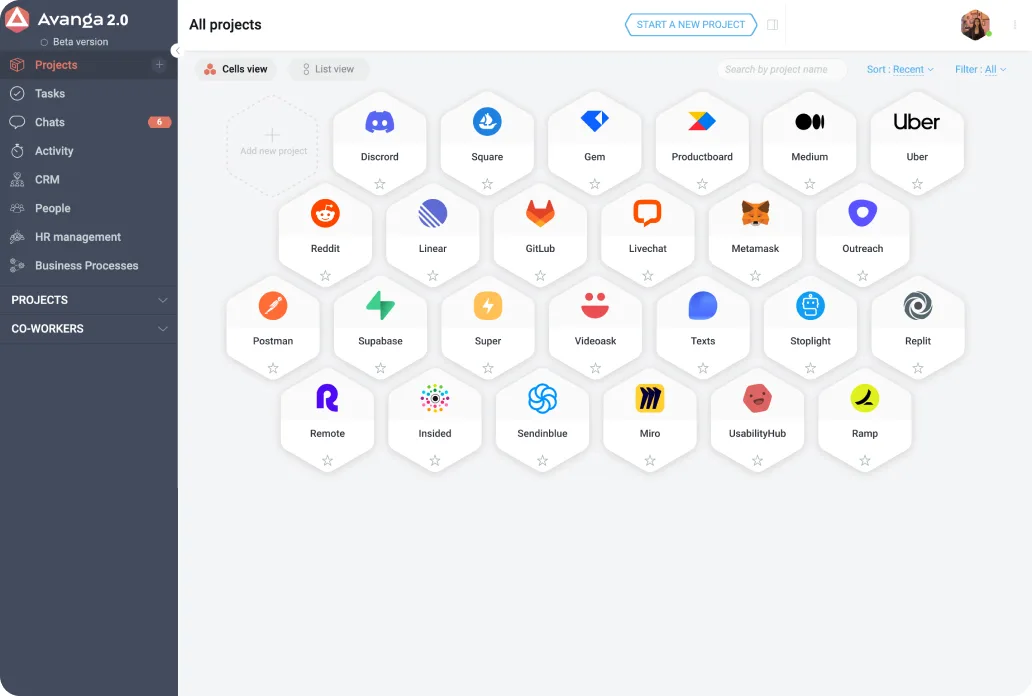1032x696 pixels.
Task: Open the GitLub fox icon
Action: coord(540,213)
